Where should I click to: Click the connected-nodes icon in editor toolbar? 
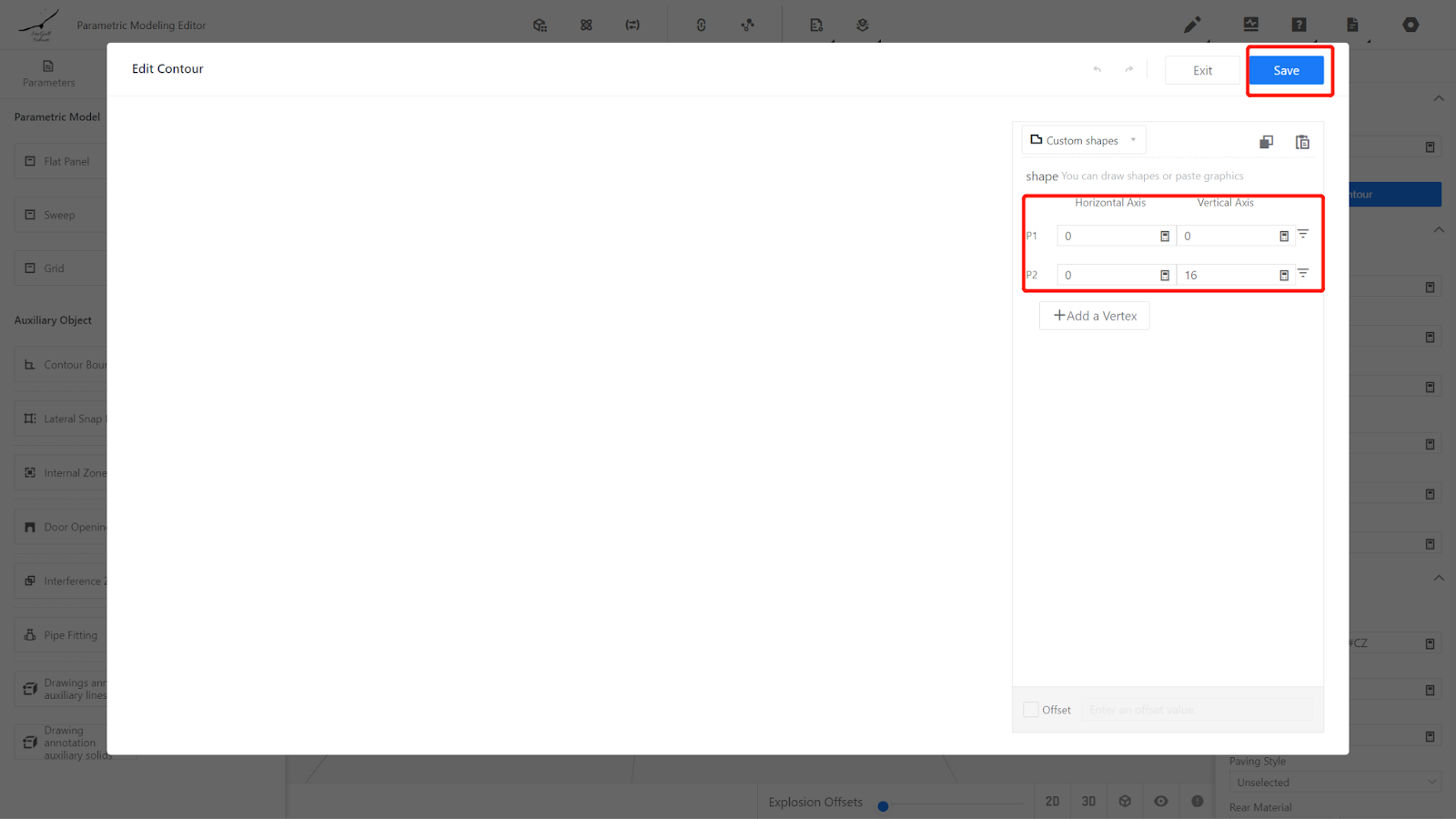747,25
